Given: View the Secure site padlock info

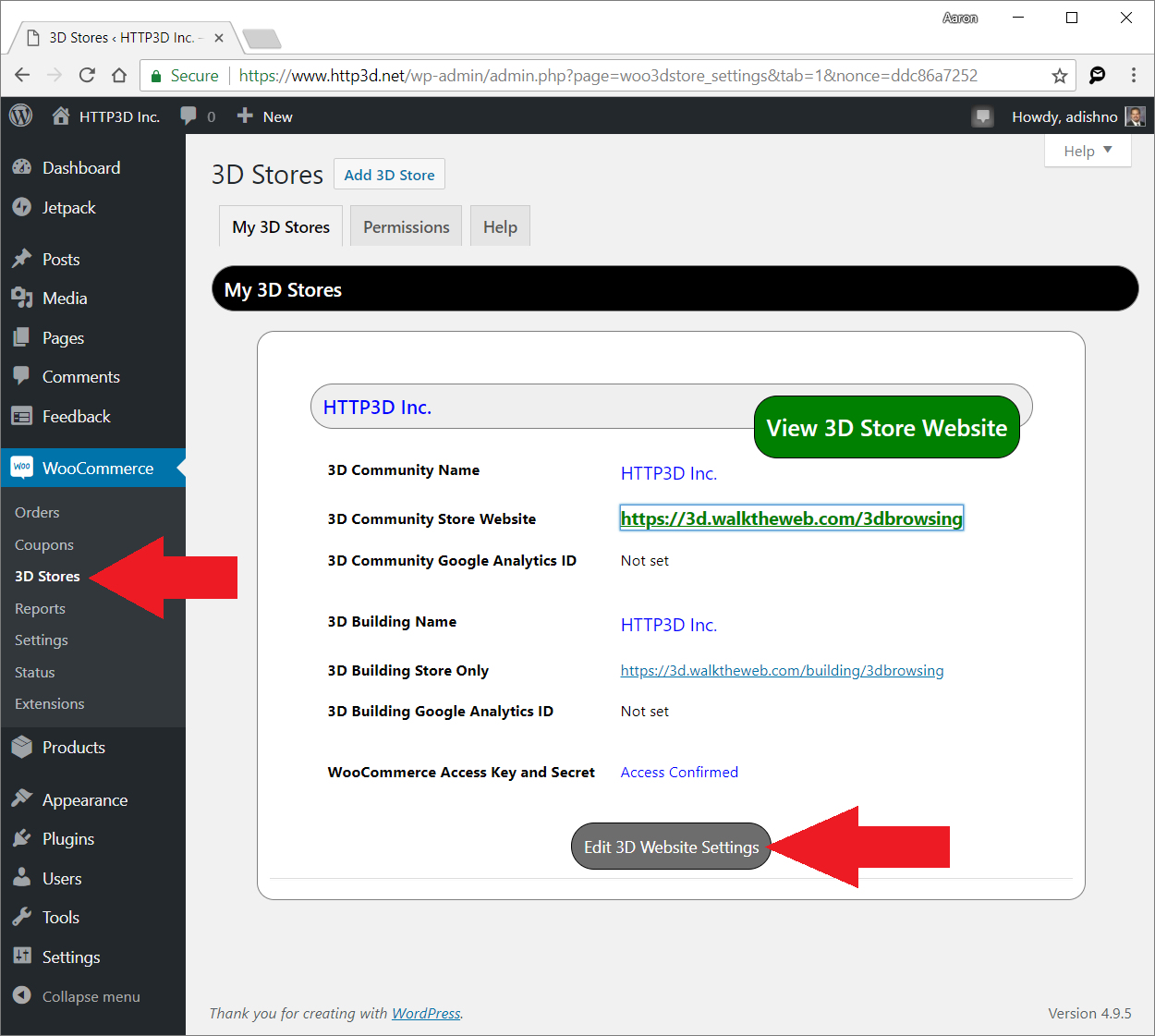Looking at the screenshot, I should tap(185, 76).
